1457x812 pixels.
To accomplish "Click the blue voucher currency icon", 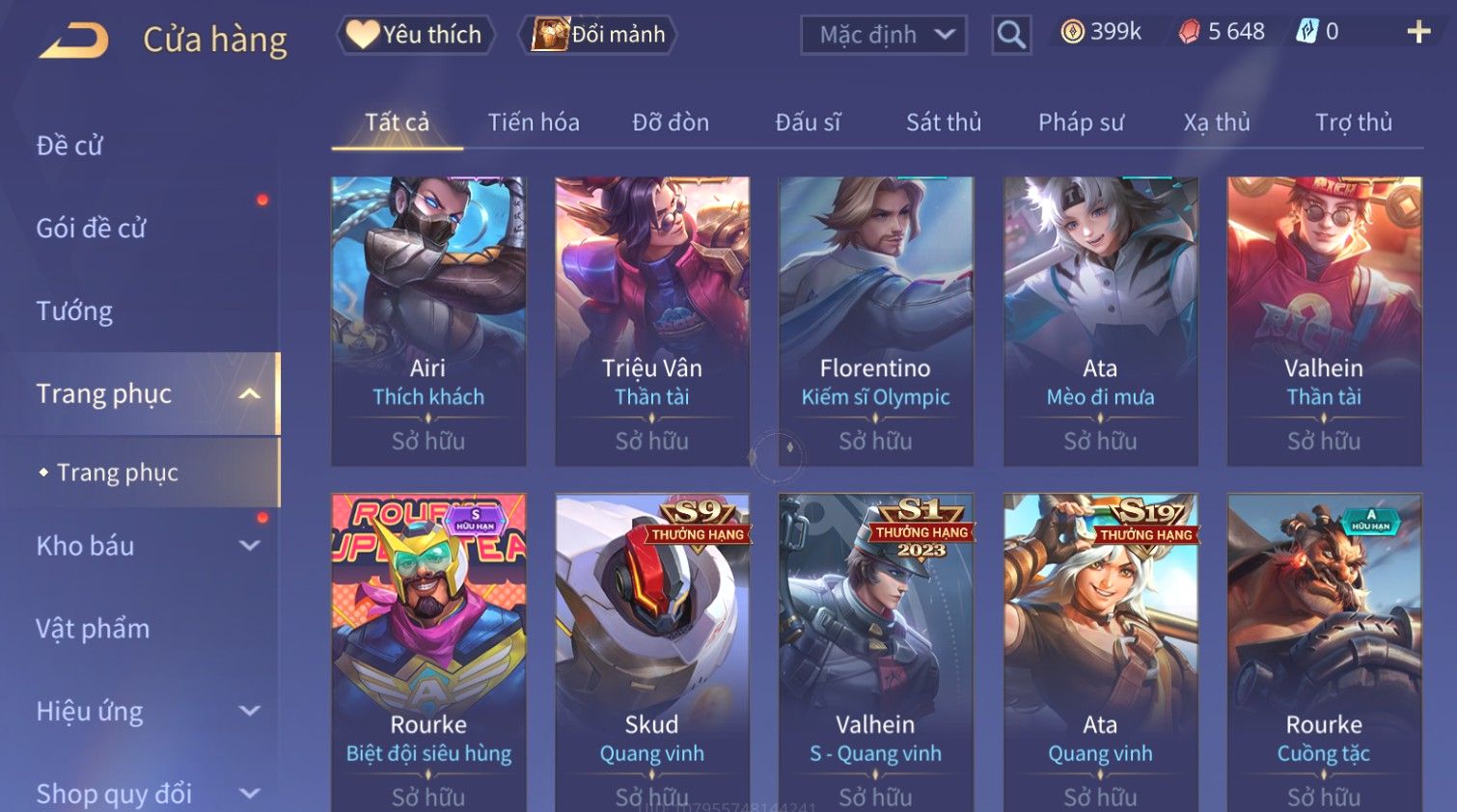I will coord(1306,32).
